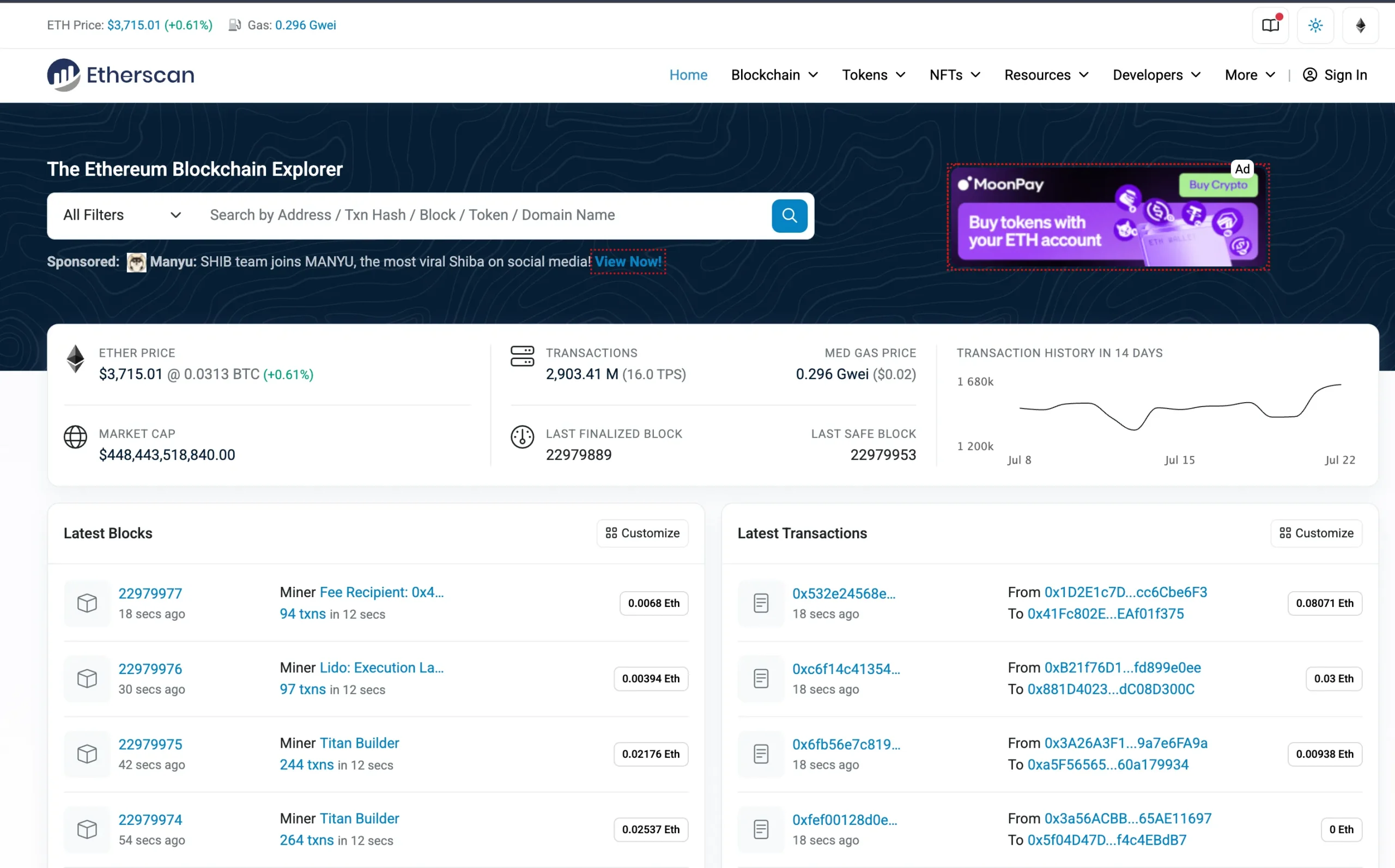Click the $3,715.01 ETH price in top bar
Image resolution: width=1395 pixels, height=868 pixels.
[x=134, y=25]
